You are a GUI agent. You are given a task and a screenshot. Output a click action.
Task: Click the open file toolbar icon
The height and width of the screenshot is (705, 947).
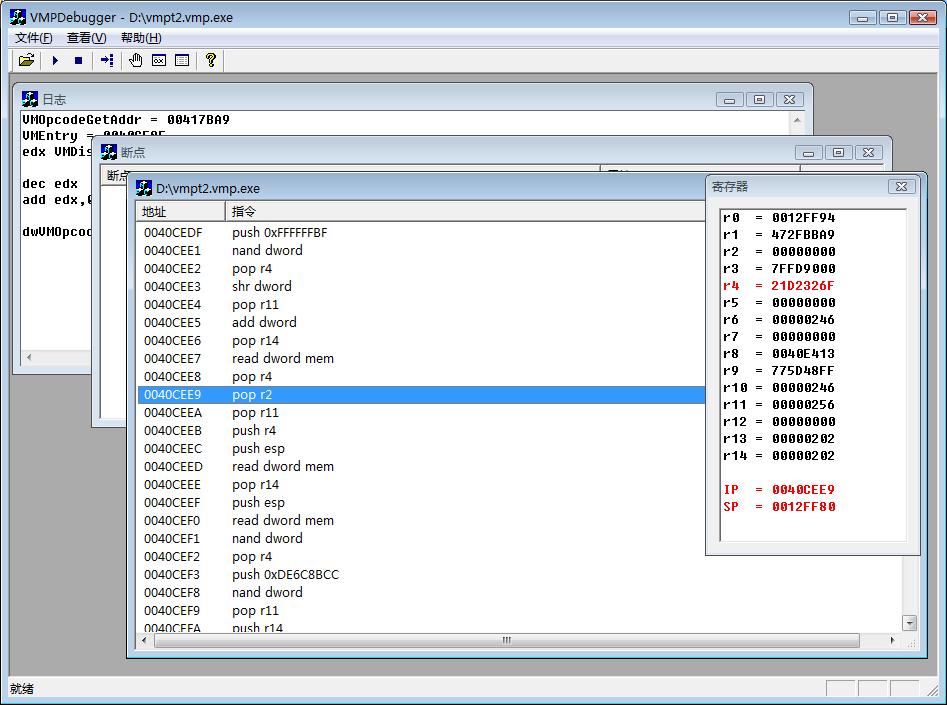tap(26, 60)
